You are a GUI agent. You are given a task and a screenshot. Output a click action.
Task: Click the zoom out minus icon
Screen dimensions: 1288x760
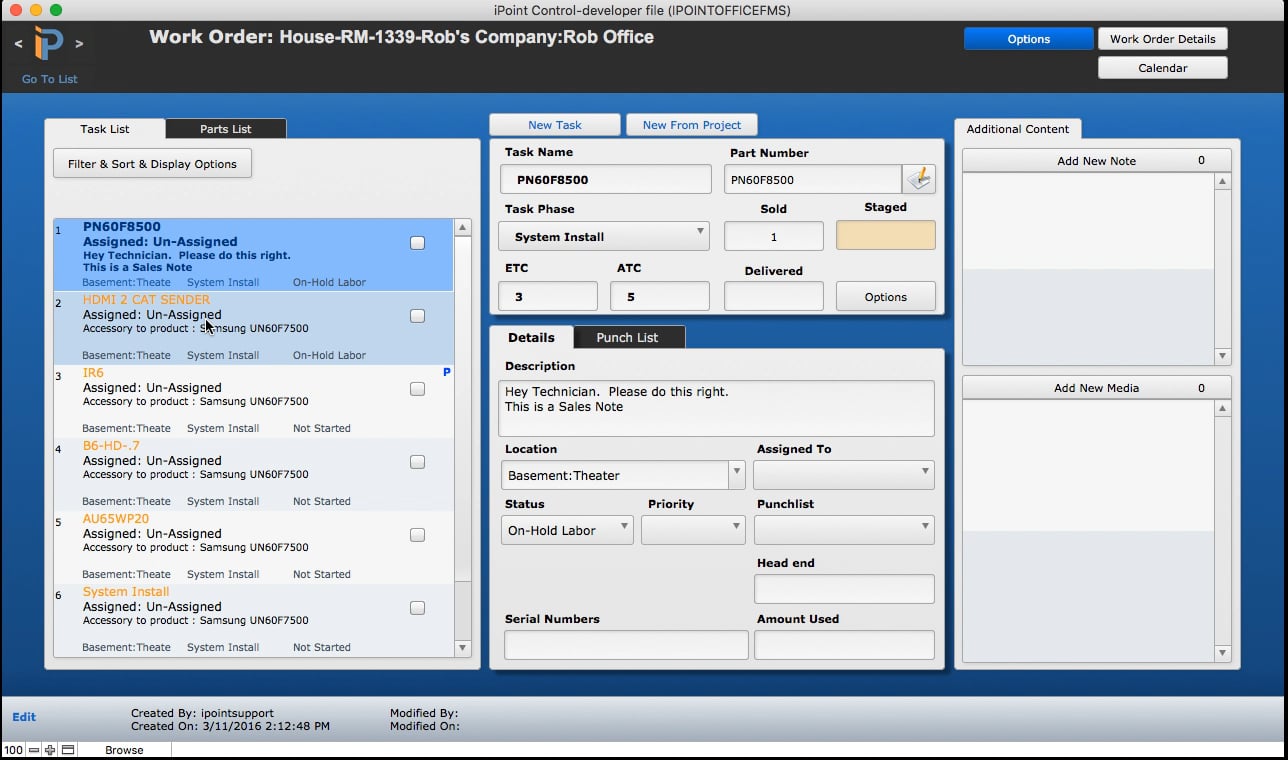point(34,750)
